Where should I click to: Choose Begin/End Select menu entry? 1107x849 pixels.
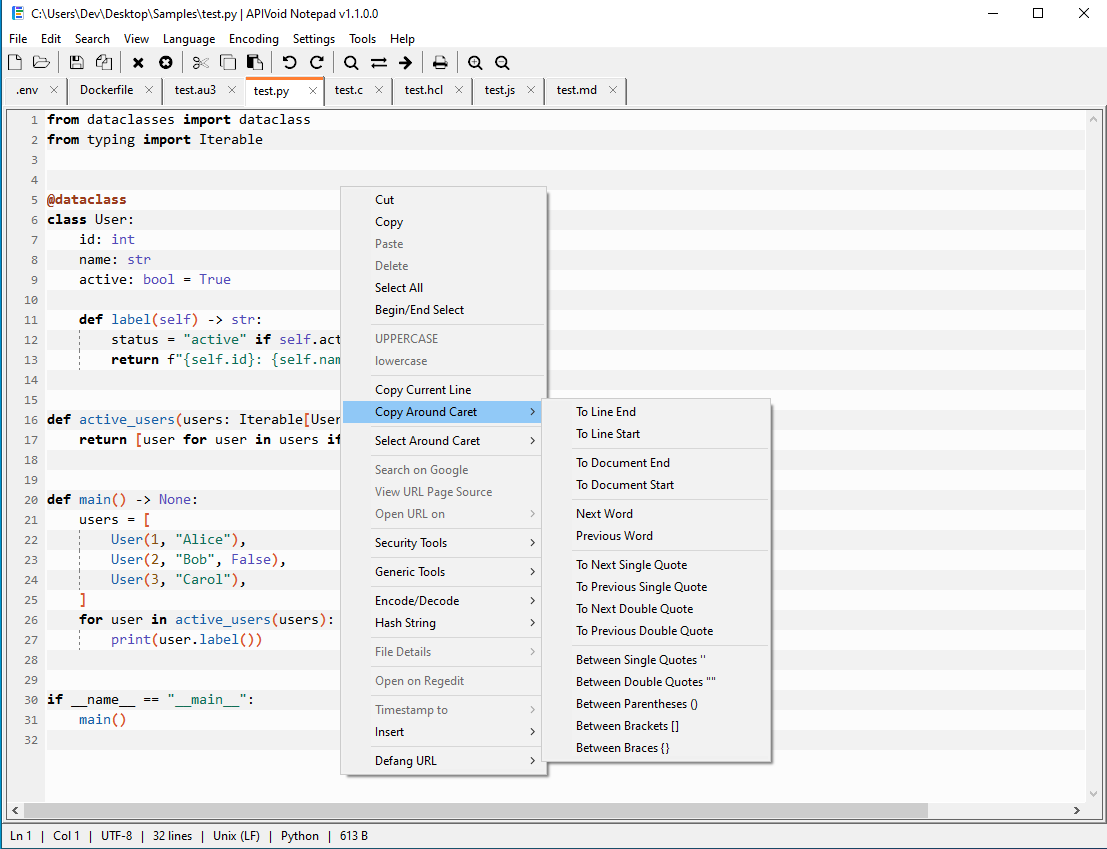click(443, 309)
